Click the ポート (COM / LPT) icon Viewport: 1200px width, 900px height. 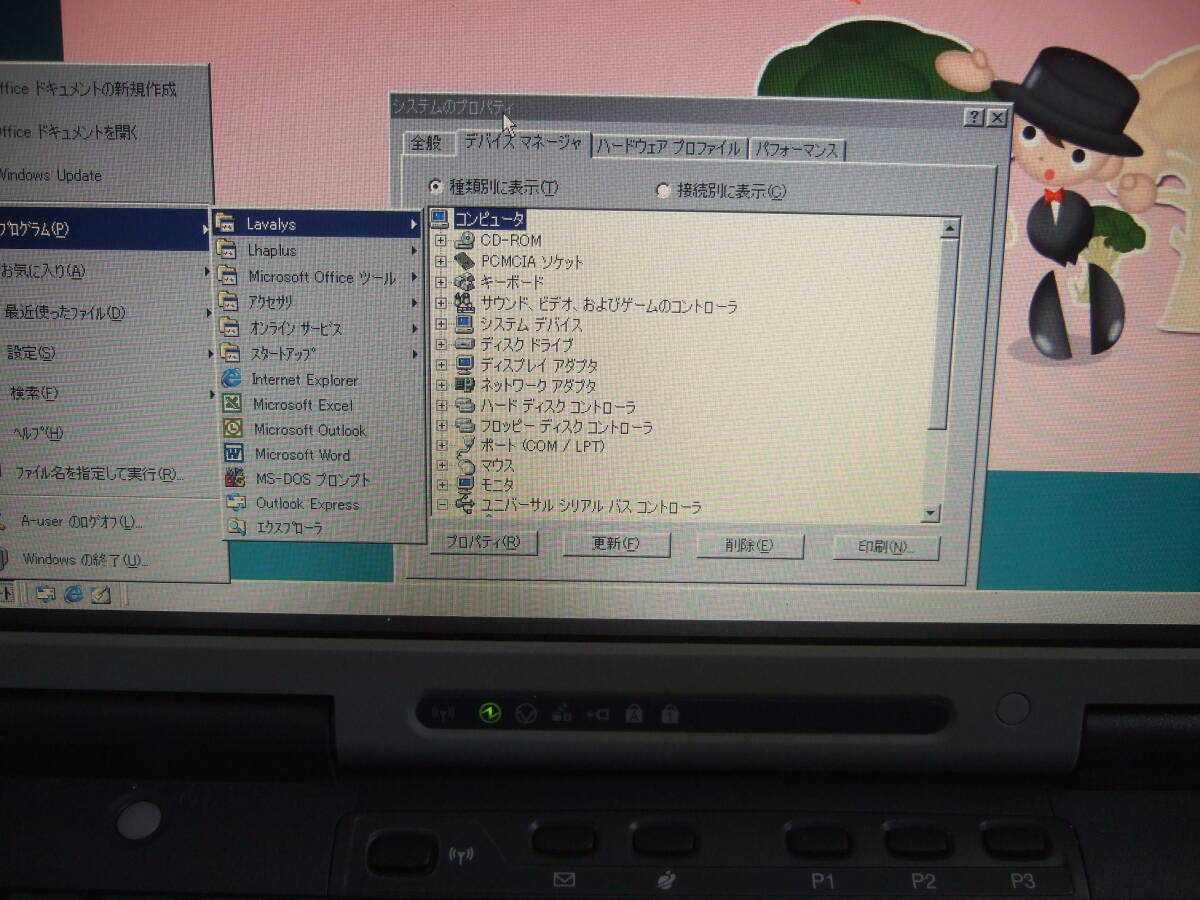tap(464, 446)
